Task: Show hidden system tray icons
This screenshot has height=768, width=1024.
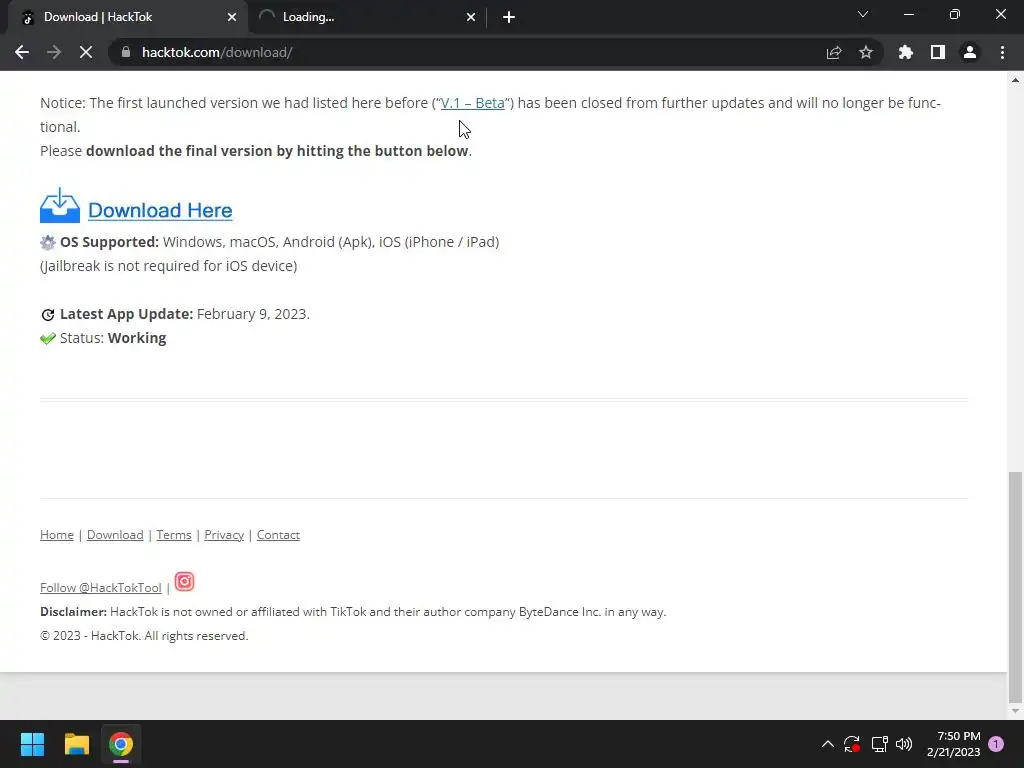Action: [x=827, y=744]
